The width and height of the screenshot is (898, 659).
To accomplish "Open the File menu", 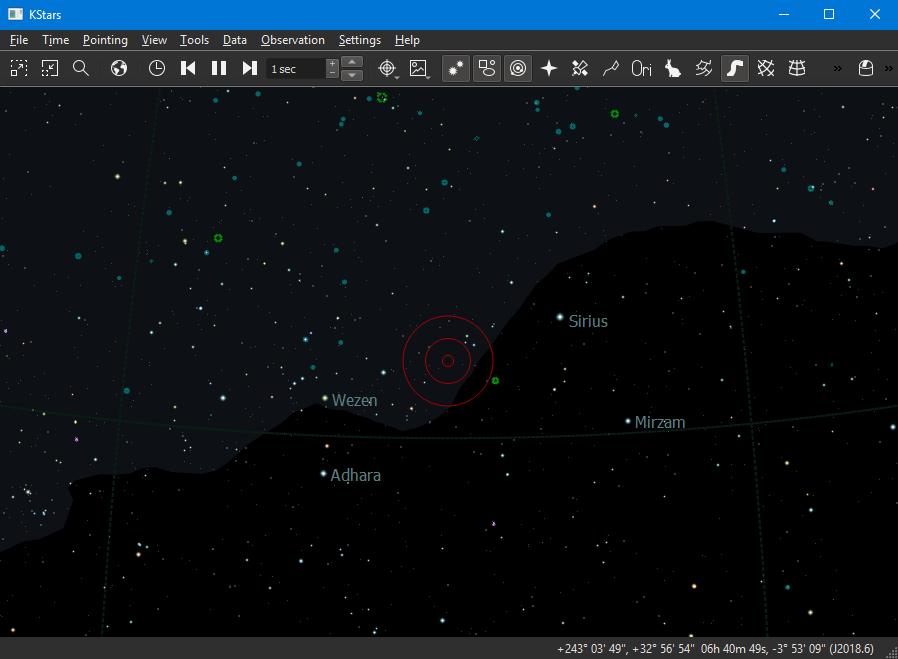I will [x=19, y=40].
